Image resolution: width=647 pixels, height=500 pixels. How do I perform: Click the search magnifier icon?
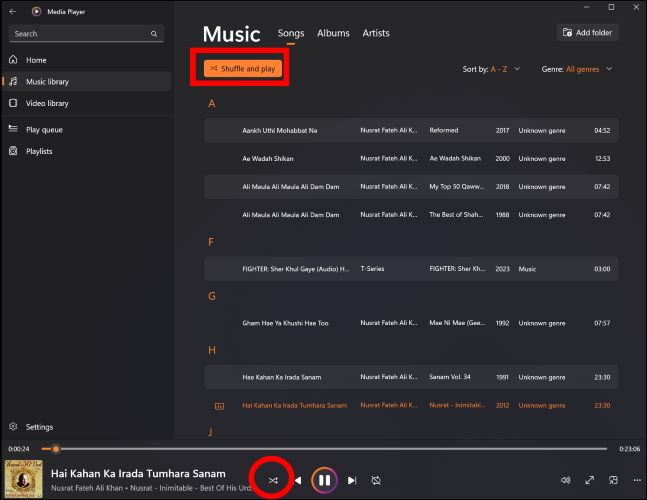tap(154, 34)
